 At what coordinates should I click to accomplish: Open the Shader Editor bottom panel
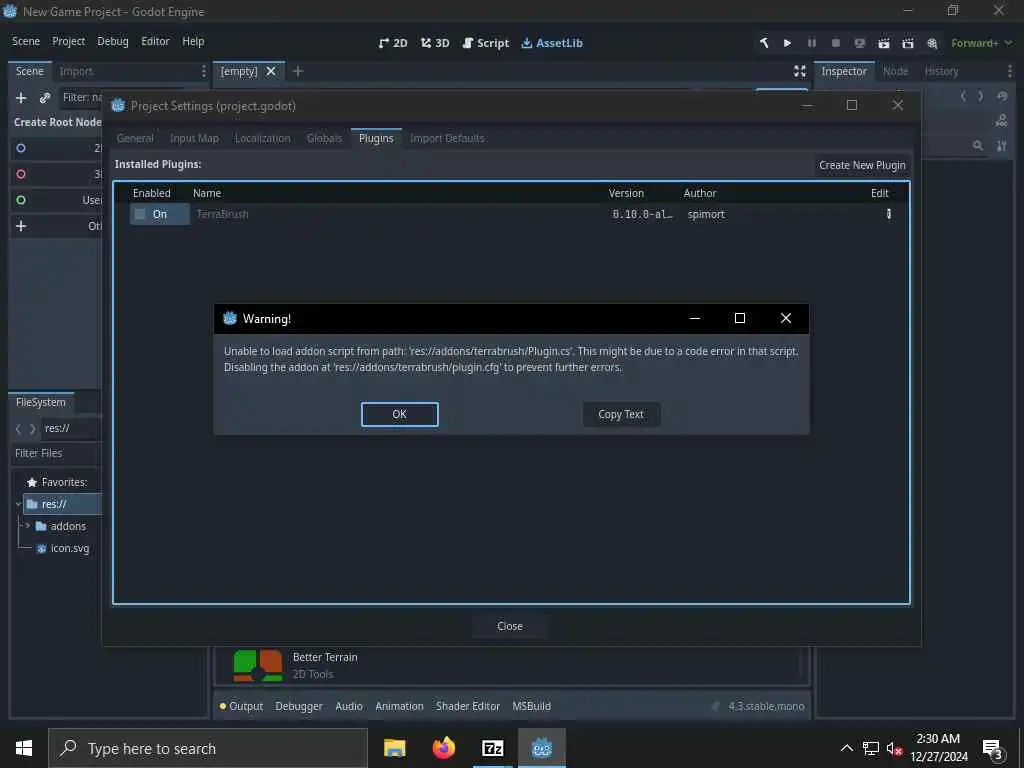tap(468, 706)
